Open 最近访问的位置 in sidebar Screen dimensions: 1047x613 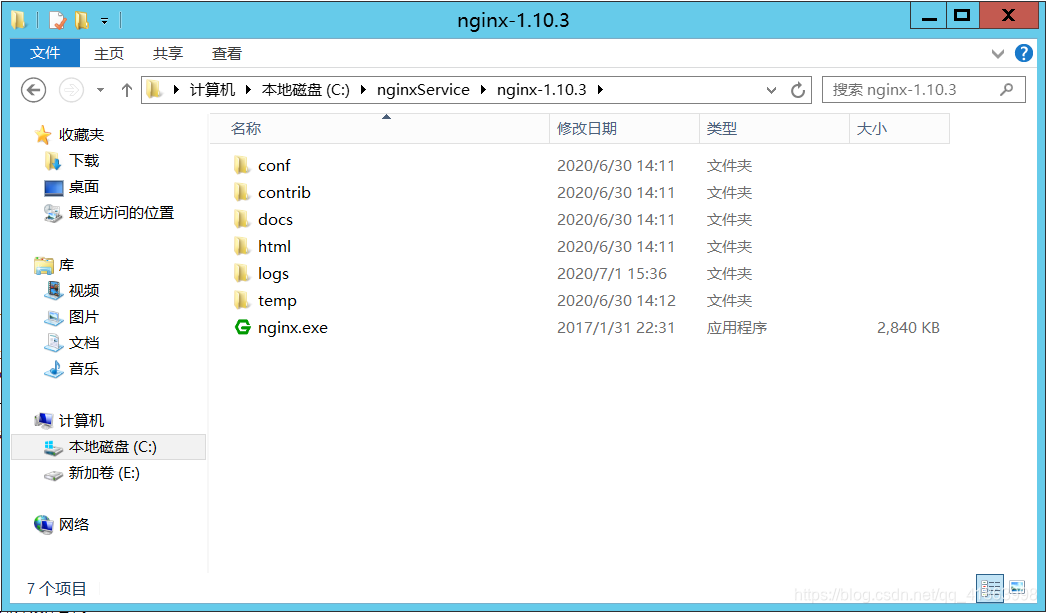pyautogui.click(x=121, y=212)
